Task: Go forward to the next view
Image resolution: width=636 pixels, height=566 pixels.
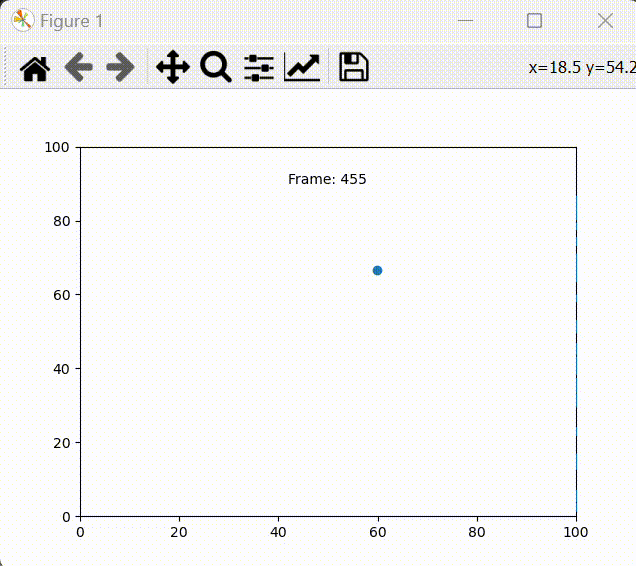Action: coord(120,68)
